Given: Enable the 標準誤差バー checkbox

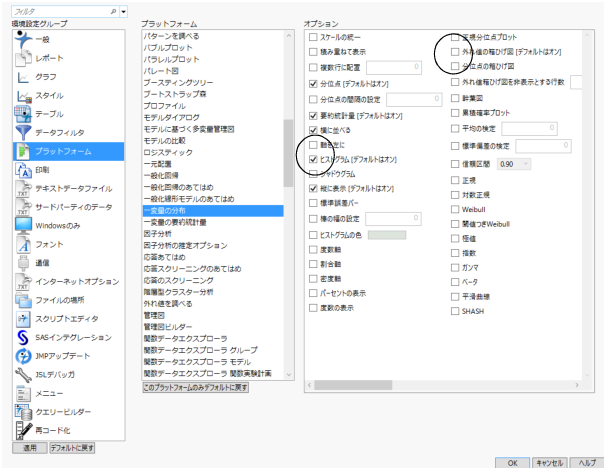Looking at the screenshot, I should [313, 203].
